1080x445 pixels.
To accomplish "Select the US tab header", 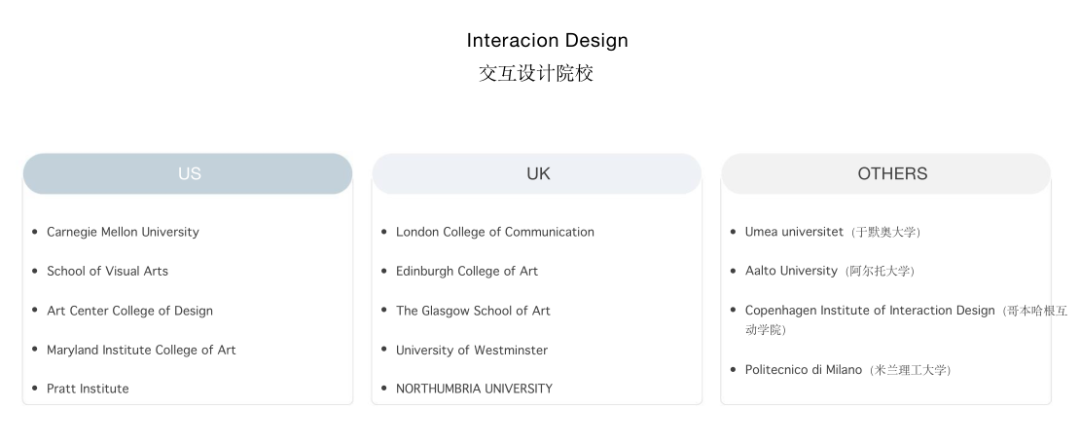I will (188, 174).
